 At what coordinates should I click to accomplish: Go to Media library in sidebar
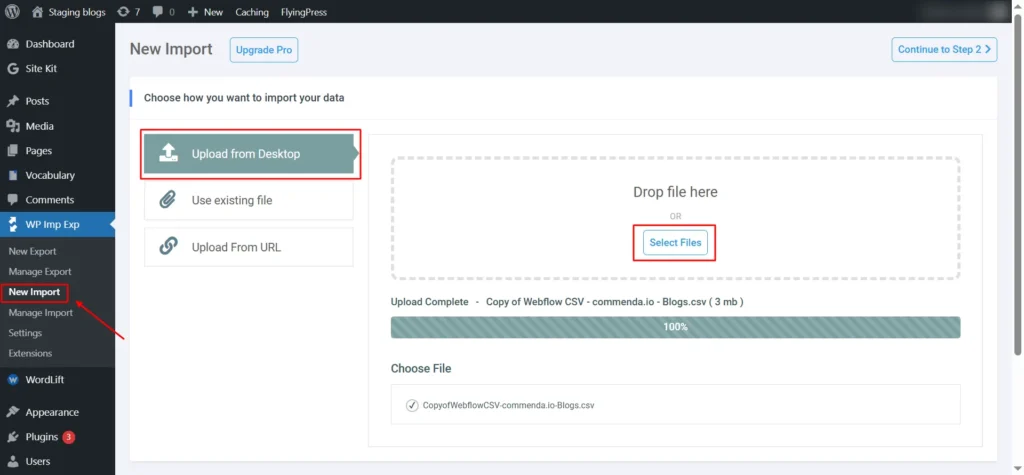39,126
